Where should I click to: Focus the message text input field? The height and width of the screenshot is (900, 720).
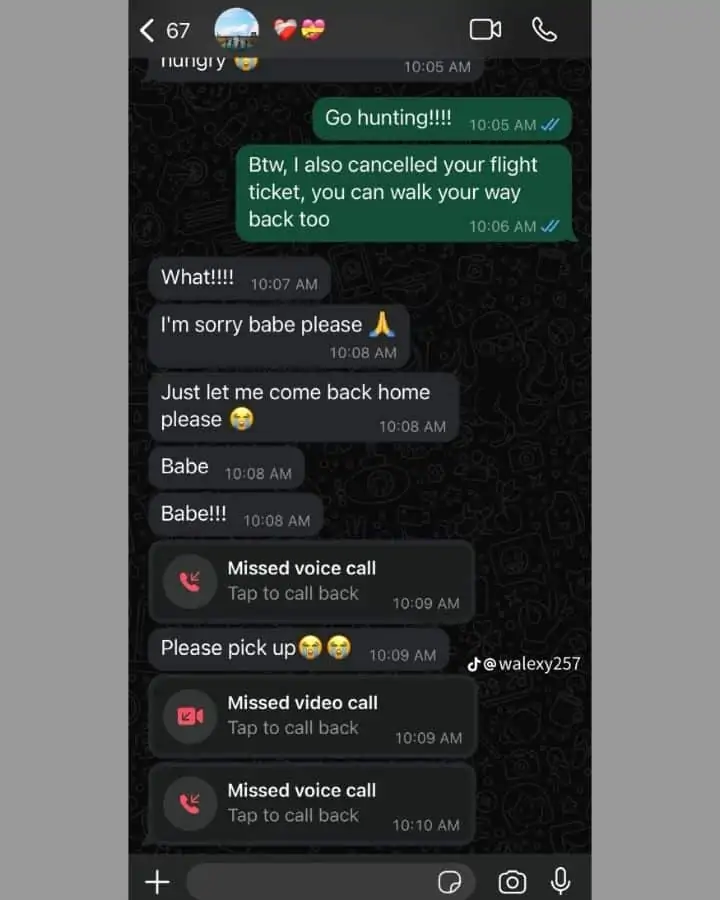330,882
